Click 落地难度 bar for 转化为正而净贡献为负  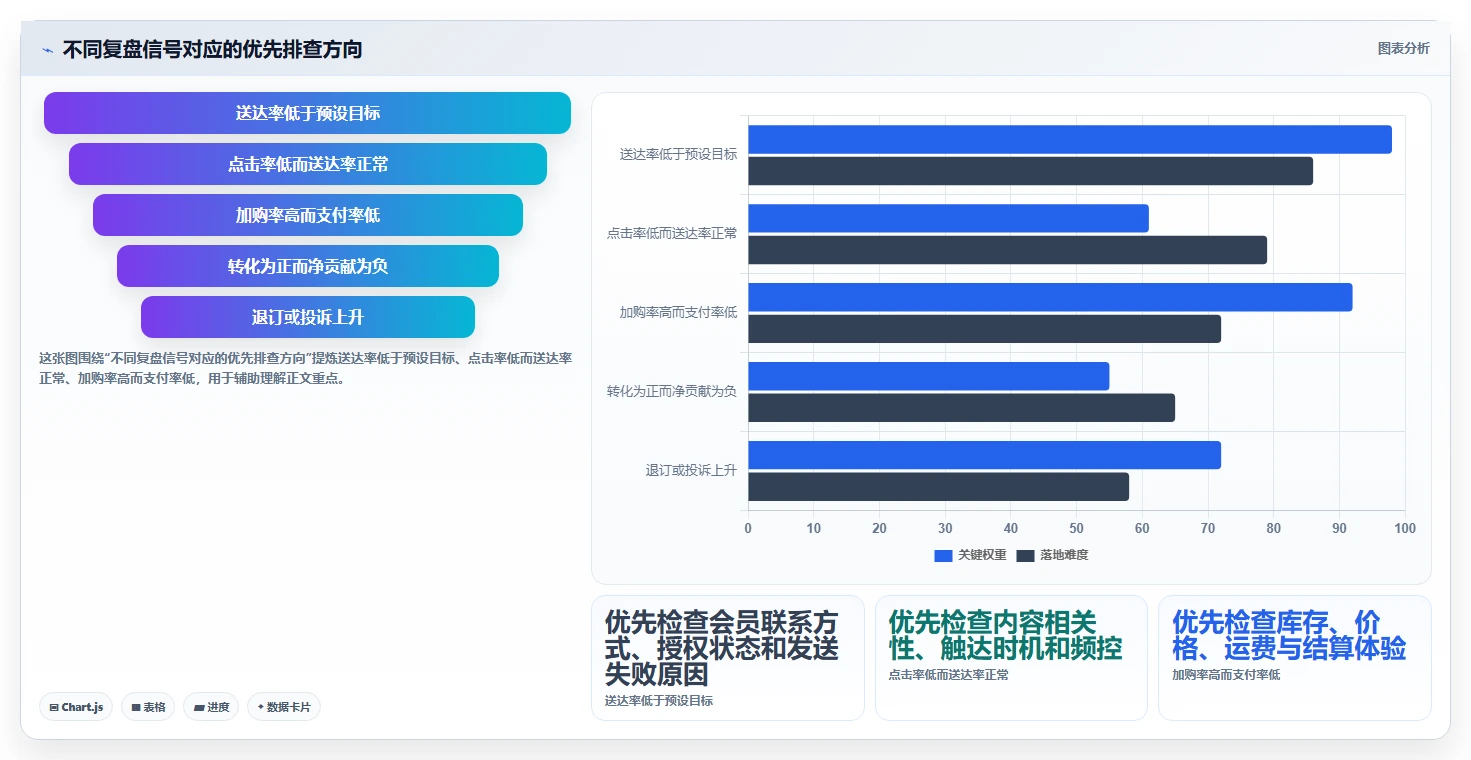(961, 408)
